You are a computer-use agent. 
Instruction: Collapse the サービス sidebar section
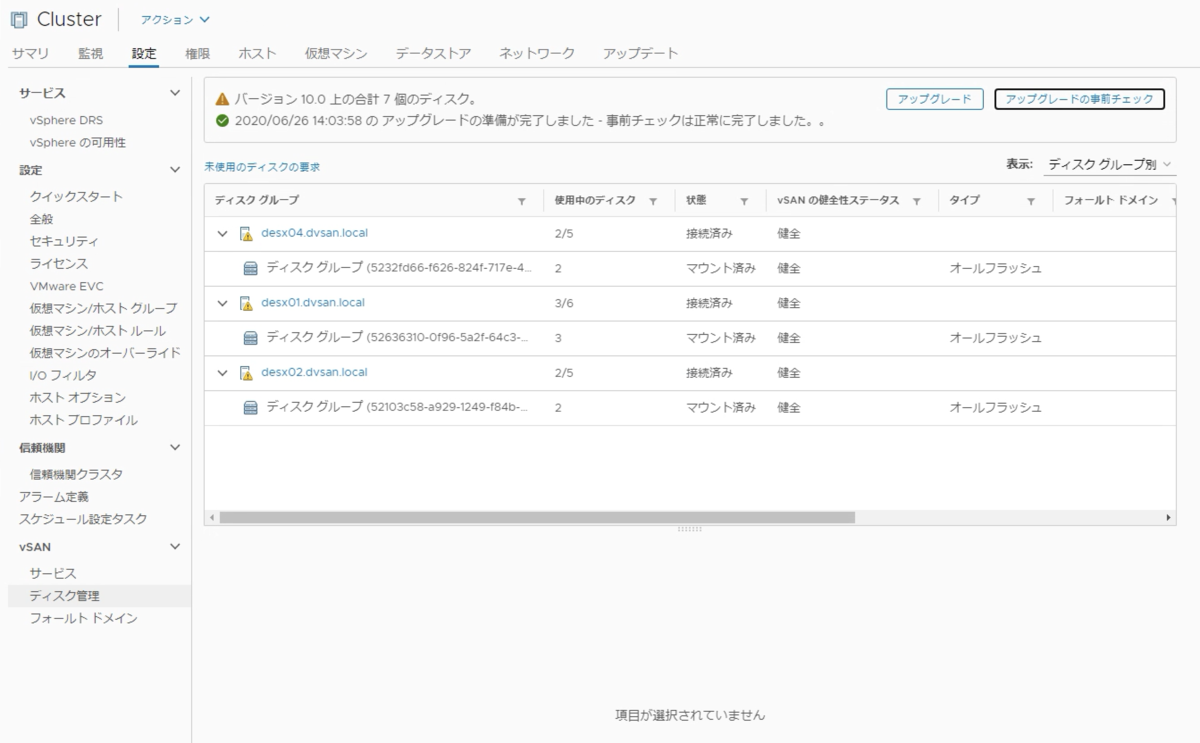tap(175, 93)
